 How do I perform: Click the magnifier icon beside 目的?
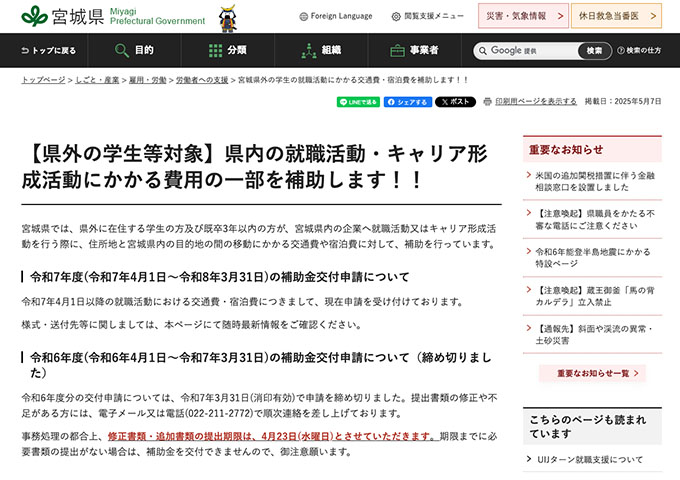point(122,50)
